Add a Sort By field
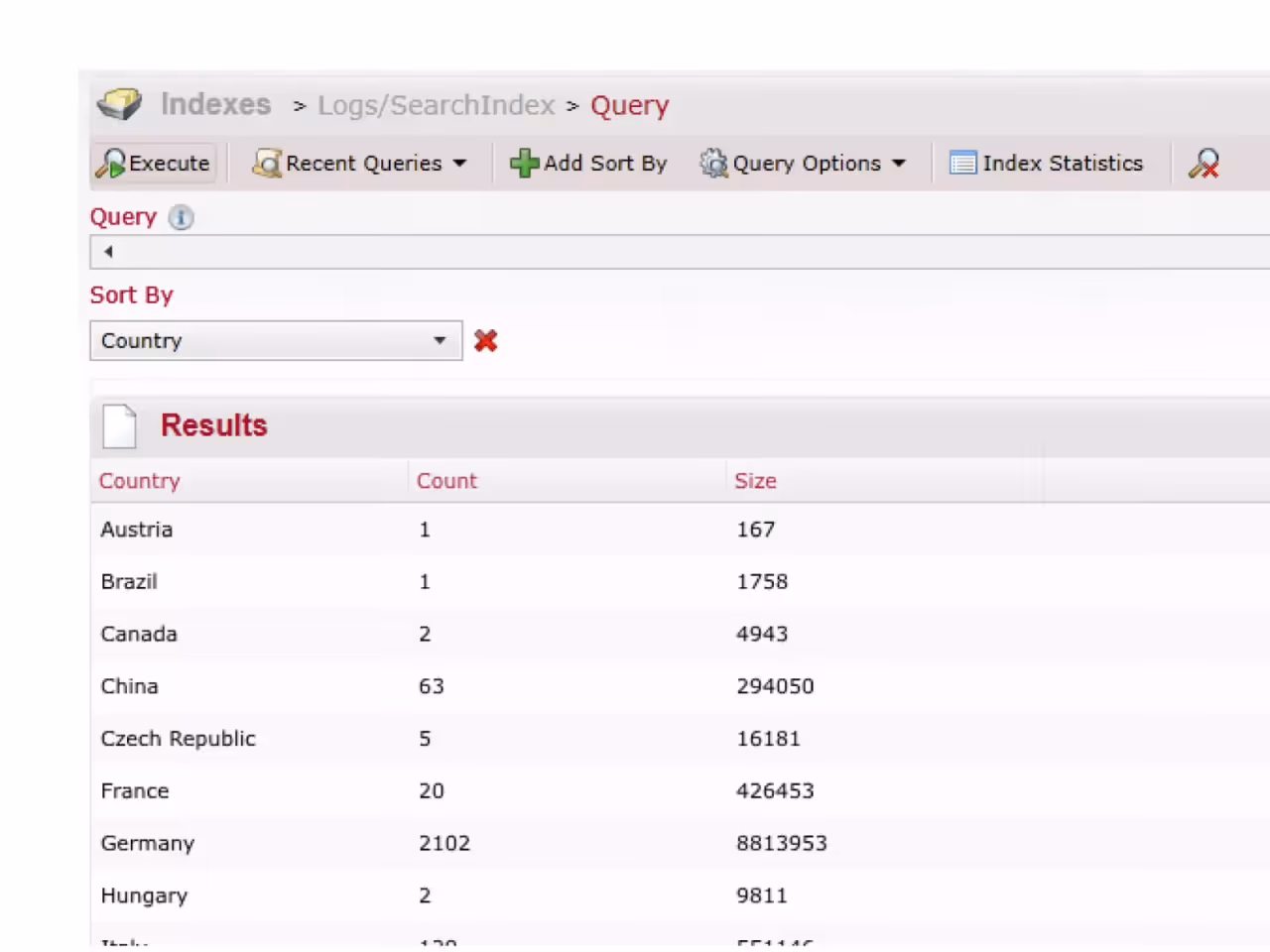This screenshot has height=952, width=1270. (588, 164)
